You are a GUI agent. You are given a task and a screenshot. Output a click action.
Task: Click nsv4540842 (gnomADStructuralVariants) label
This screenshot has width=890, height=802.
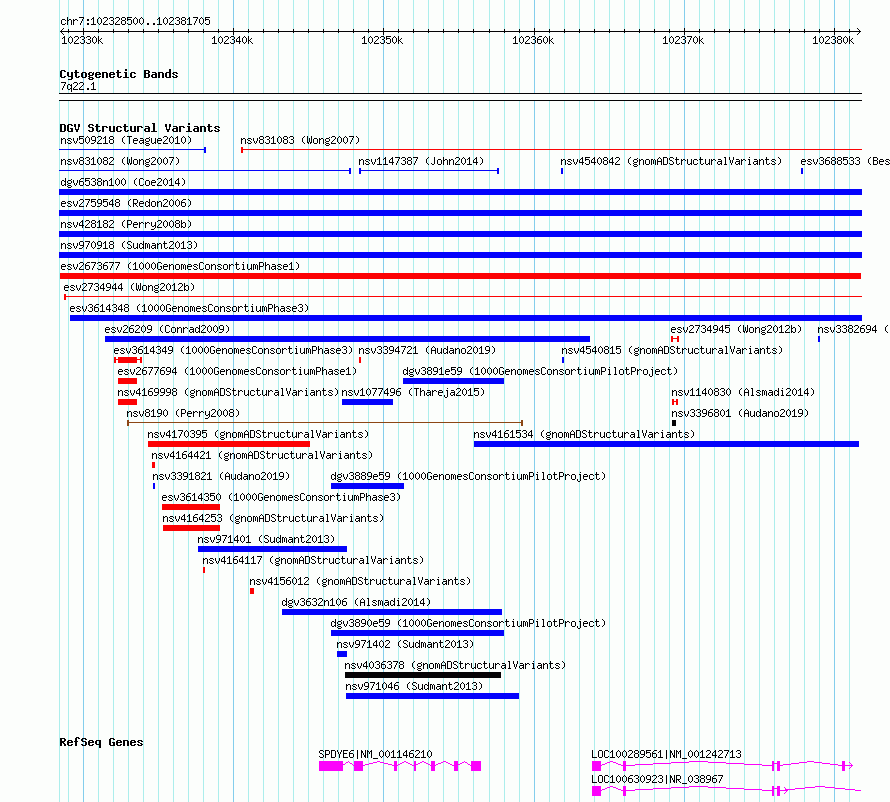click(x=671, y=161)
